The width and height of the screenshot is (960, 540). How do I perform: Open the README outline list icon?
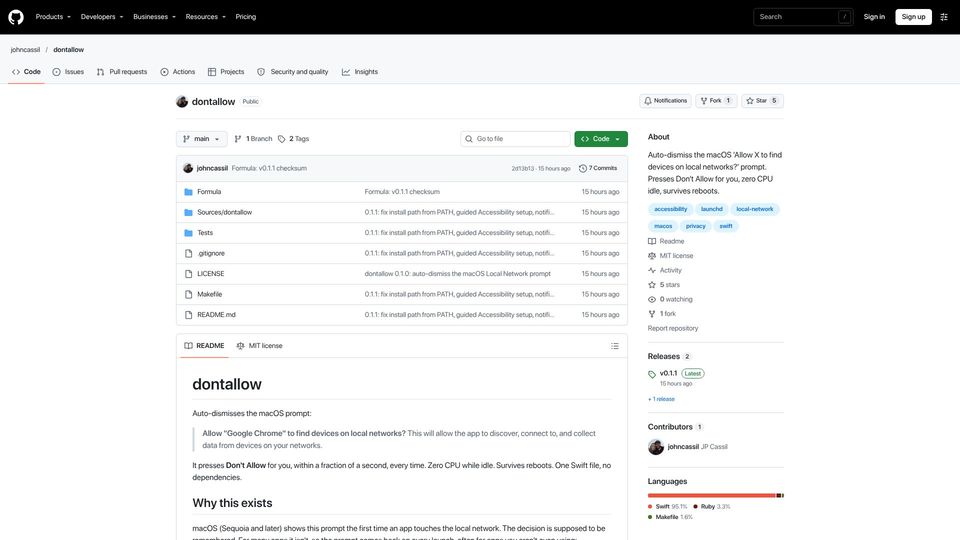click(615, 346)
